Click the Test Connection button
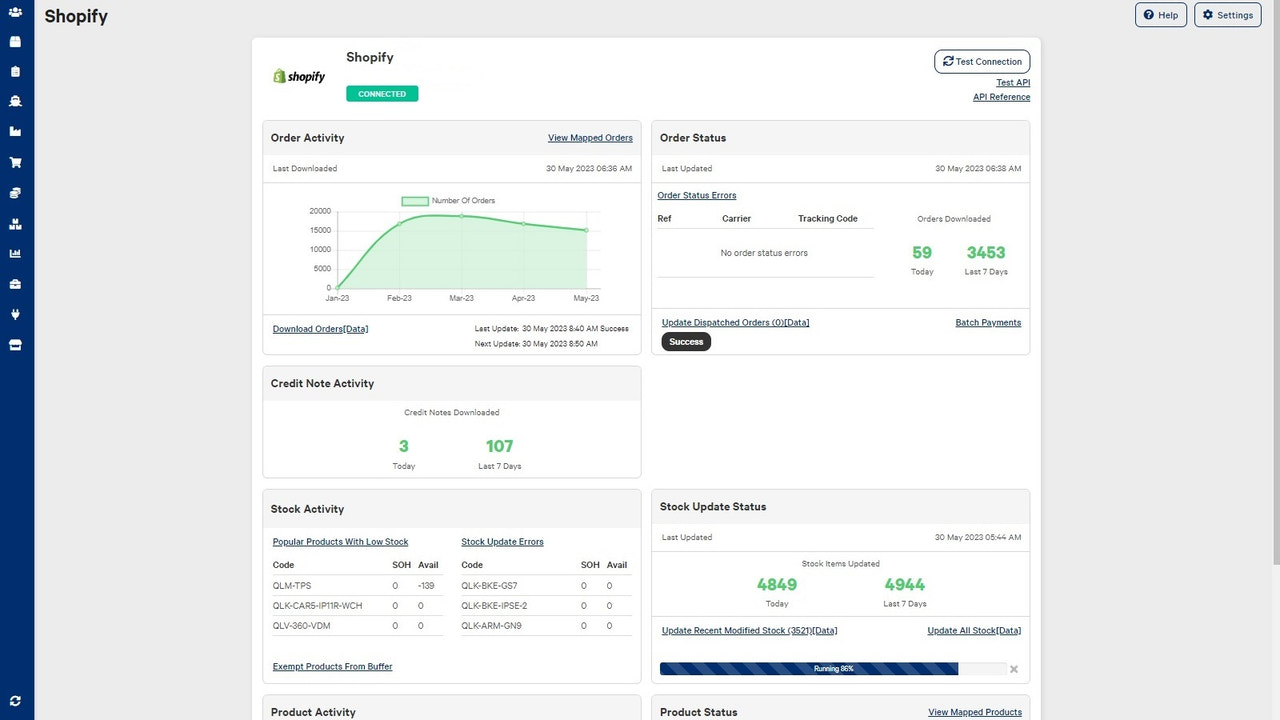1280x720 pixels. [x=981, y=61]
